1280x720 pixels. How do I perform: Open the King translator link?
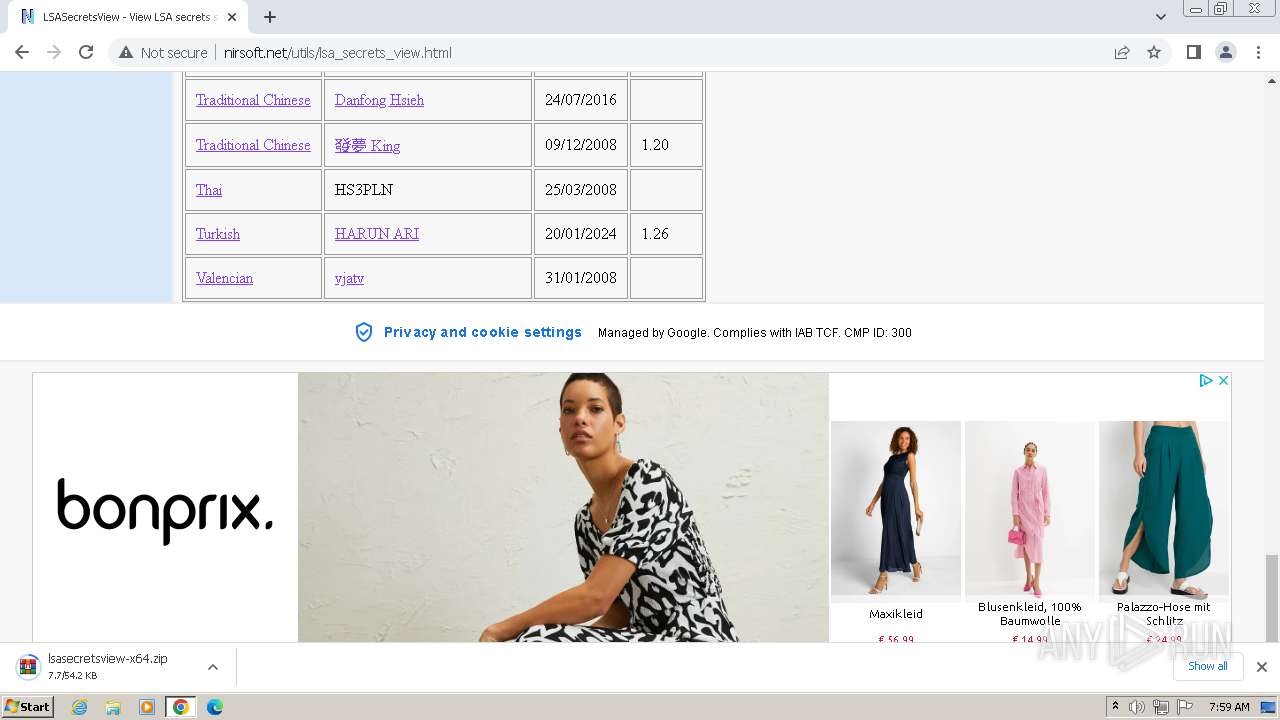pos(367,145)
